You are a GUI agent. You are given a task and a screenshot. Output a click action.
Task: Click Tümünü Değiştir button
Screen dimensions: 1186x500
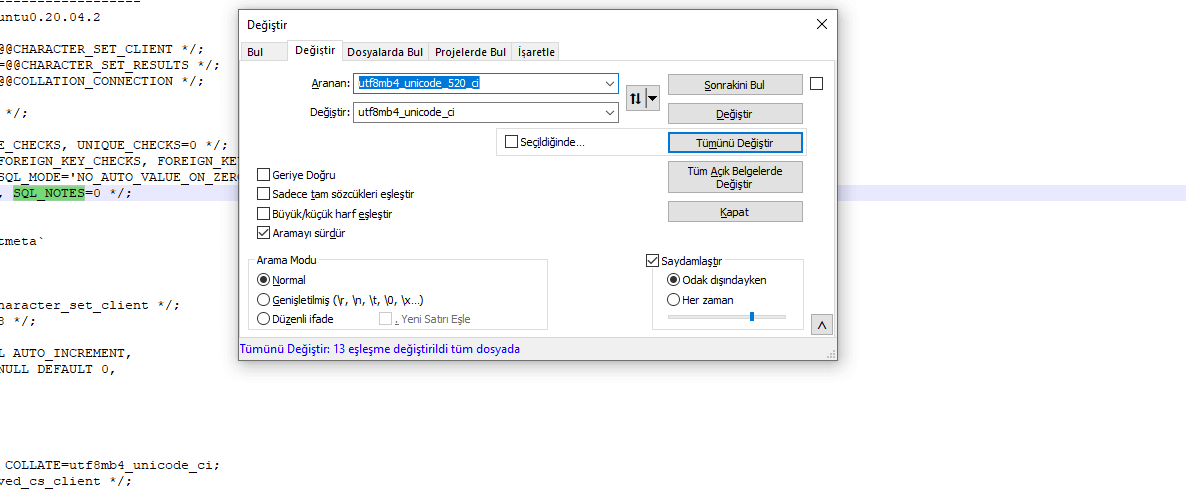click(735, 142)
